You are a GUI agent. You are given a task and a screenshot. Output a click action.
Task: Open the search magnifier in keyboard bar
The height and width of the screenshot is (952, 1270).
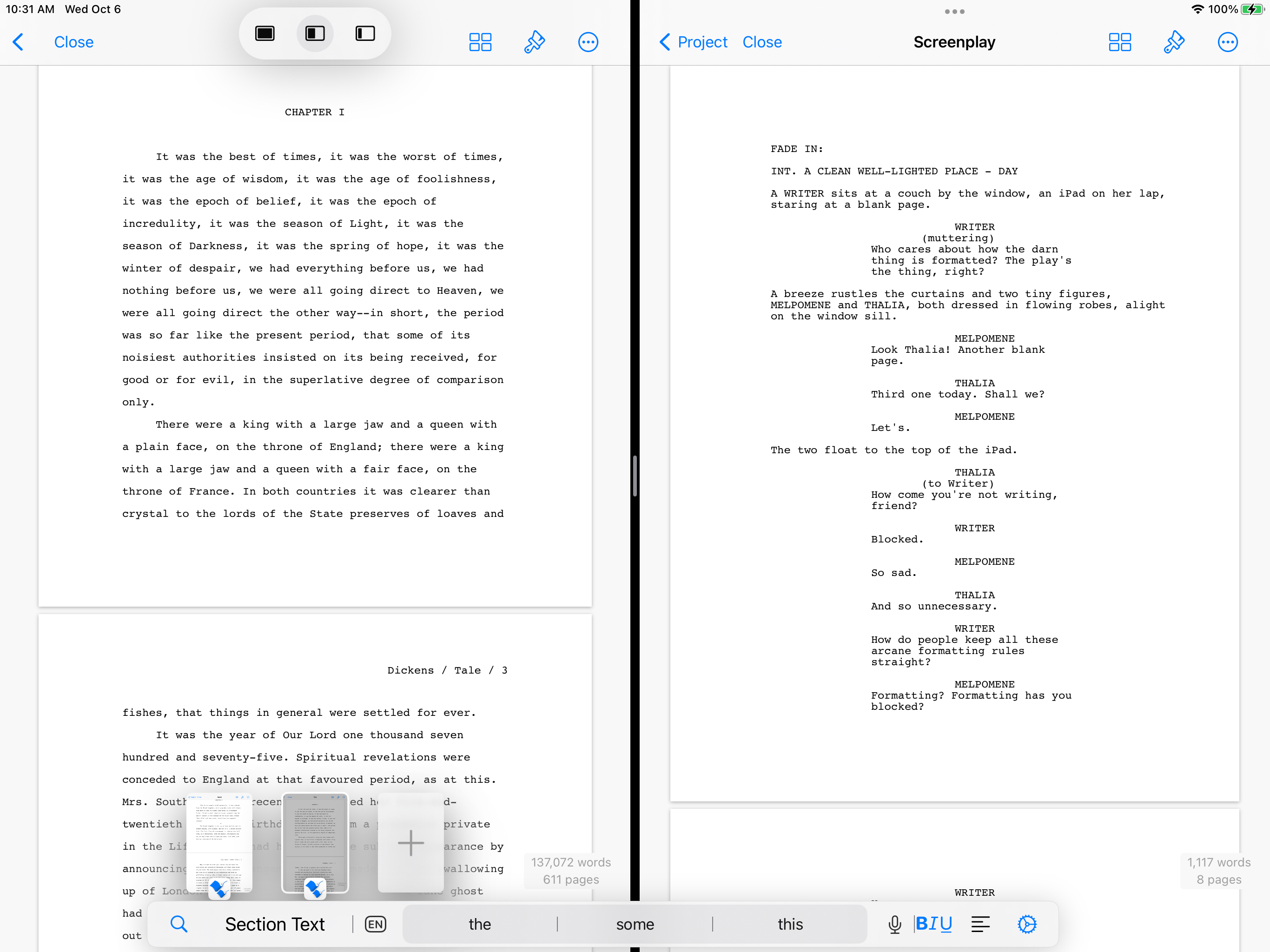(179, 924)
